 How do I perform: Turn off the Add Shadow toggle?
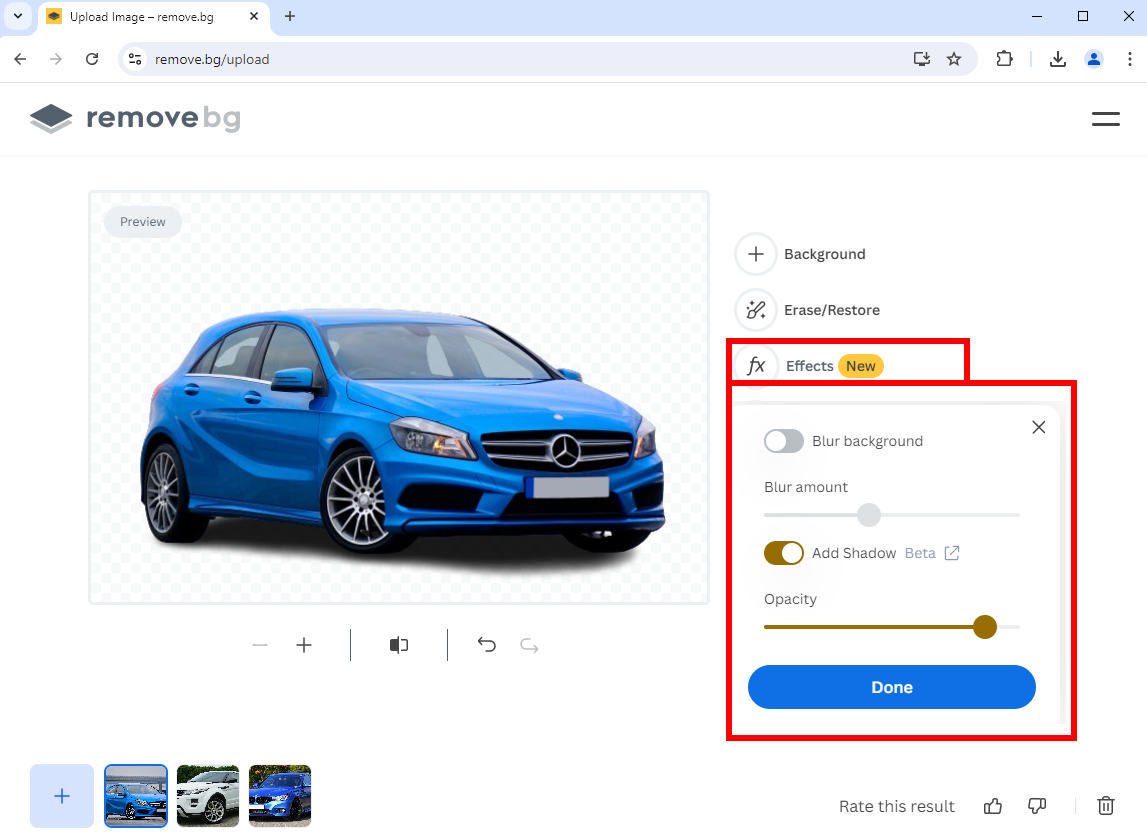(784, 553)
